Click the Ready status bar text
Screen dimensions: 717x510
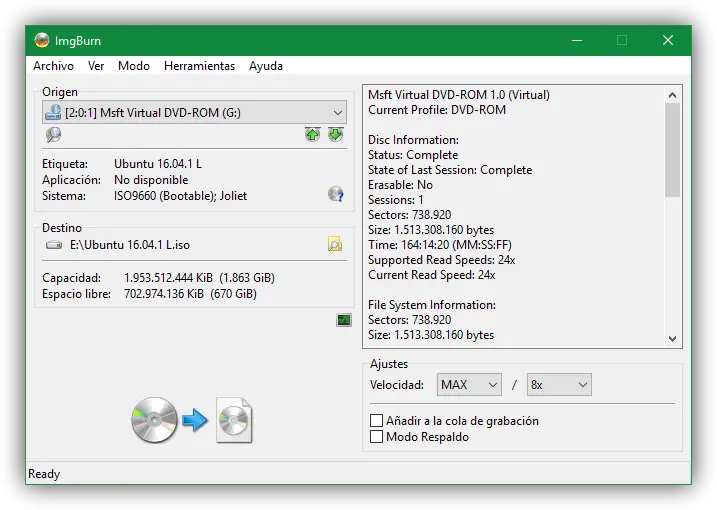44,474
